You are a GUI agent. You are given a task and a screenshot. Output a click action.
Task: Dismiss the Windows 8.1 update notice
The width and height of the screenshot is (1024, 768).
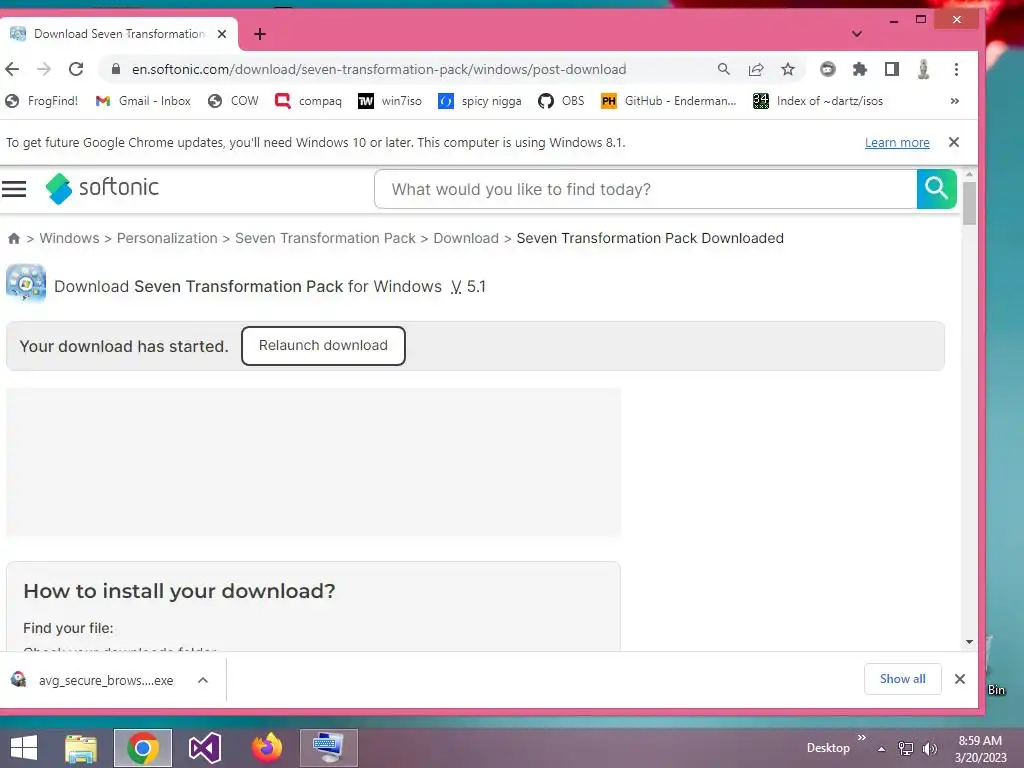pos(954,142)
